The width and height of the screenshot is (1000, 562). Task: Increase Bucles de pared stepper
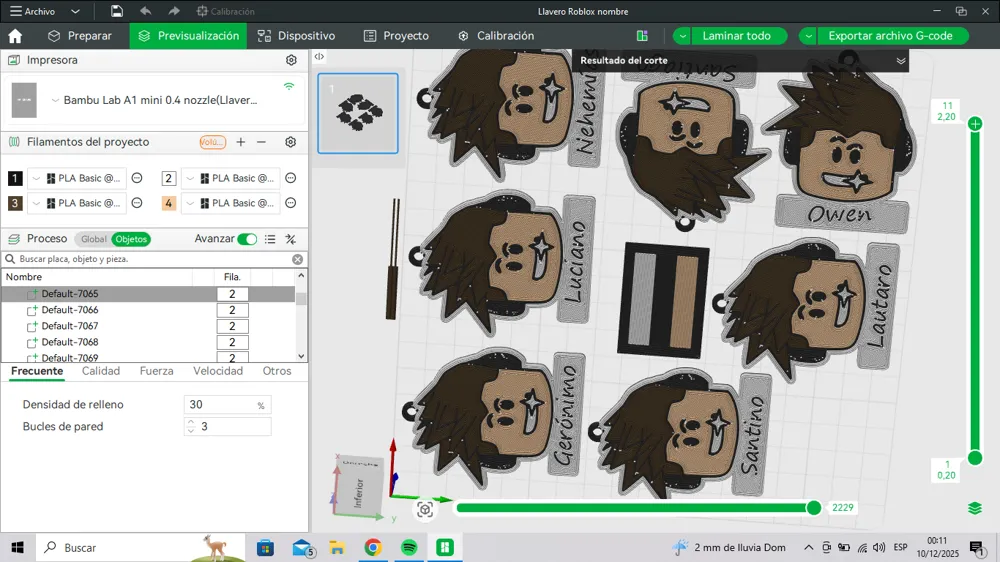pos(191,422)
